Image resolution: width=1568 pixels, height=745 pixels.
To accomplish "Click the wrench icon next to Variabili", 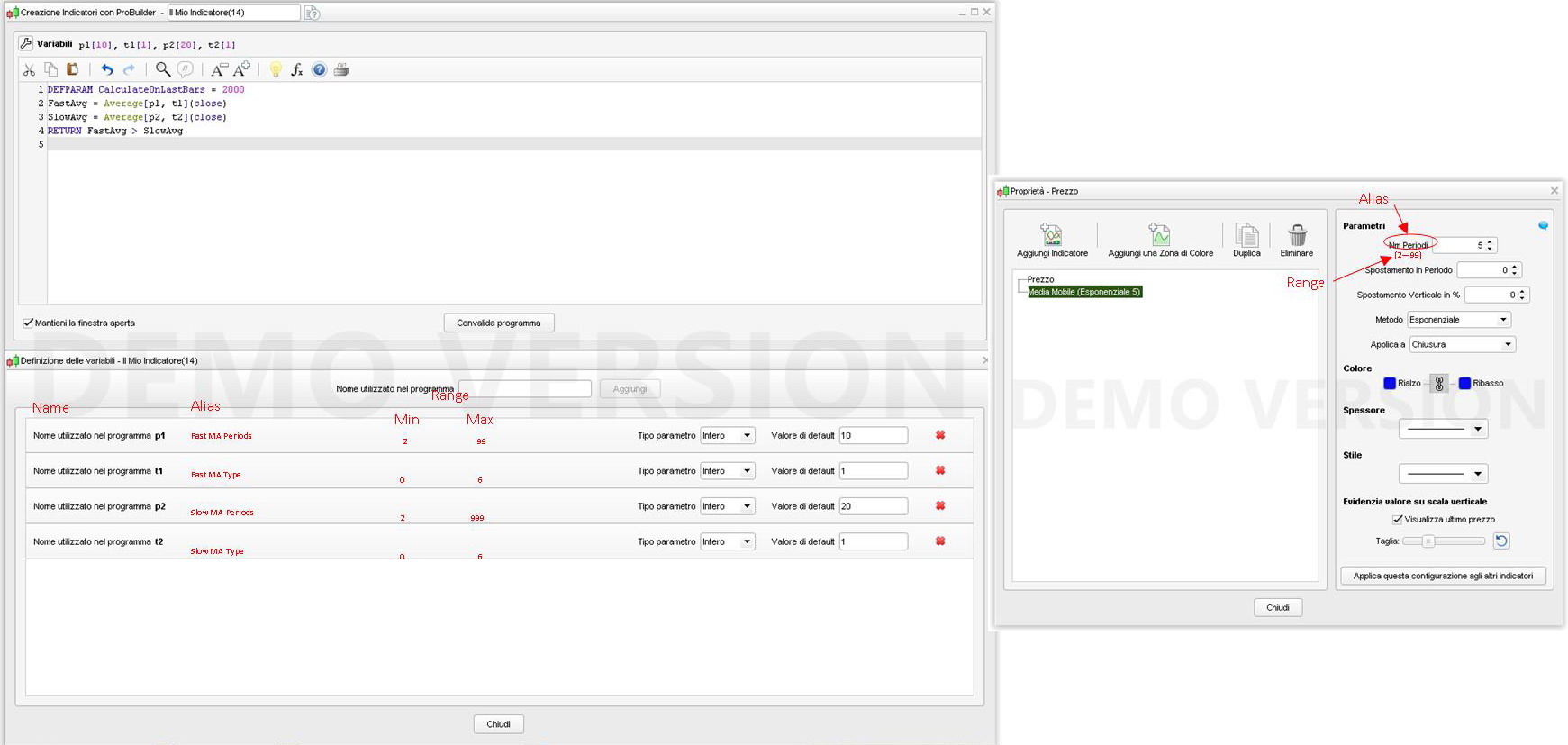I will pyautogui.click(x=26, y=43).
